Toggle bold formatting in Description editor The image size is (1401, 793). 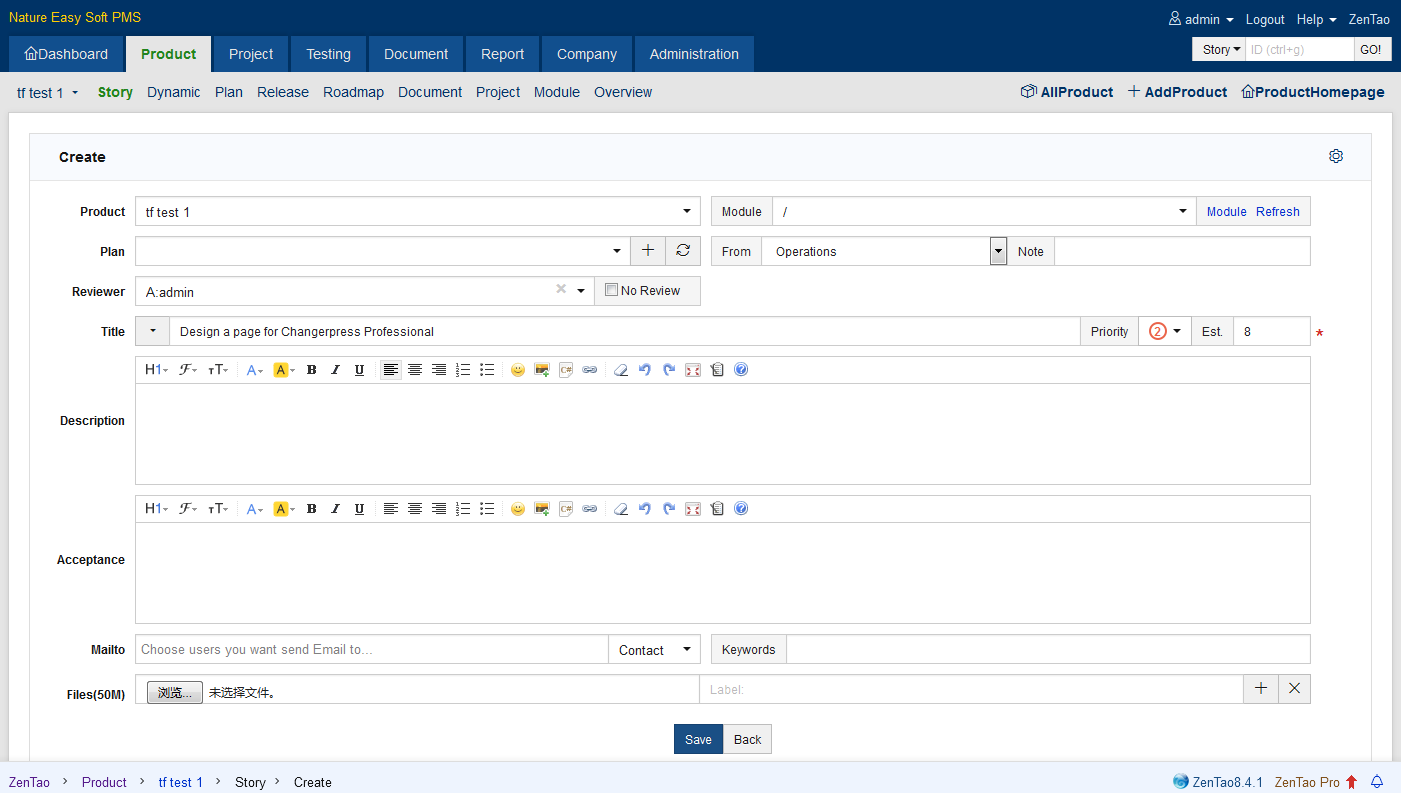(312, 370)
